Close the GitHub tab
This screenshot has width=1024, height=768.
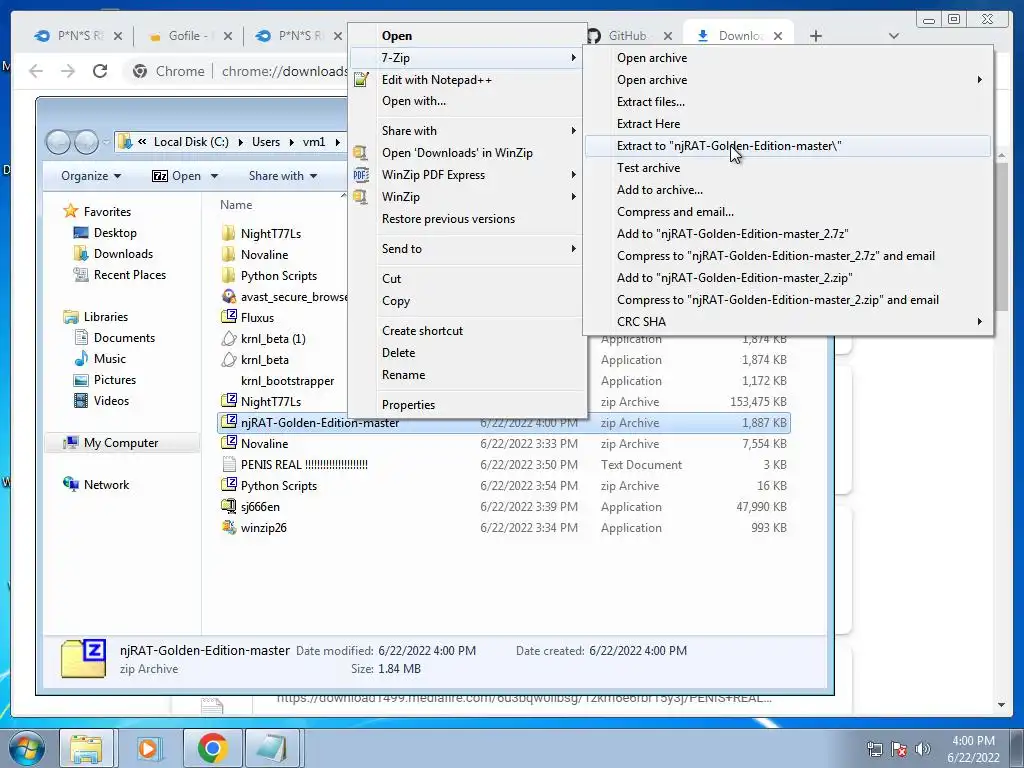(667, 36)
